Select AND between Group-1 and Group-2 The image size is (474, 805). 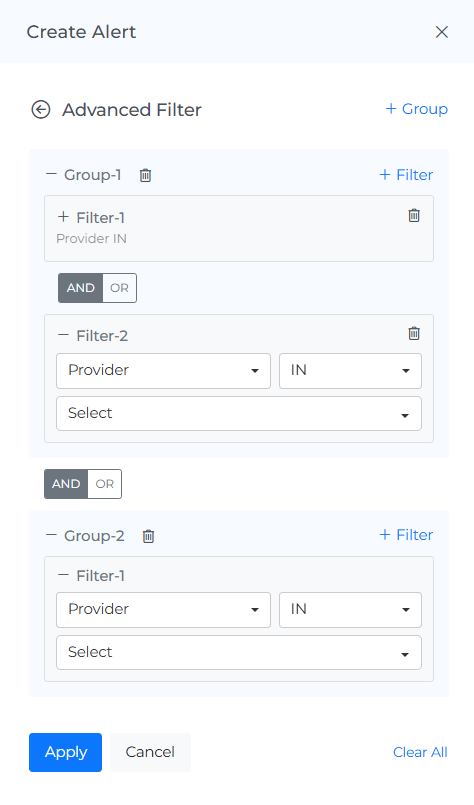click(66, 484)
